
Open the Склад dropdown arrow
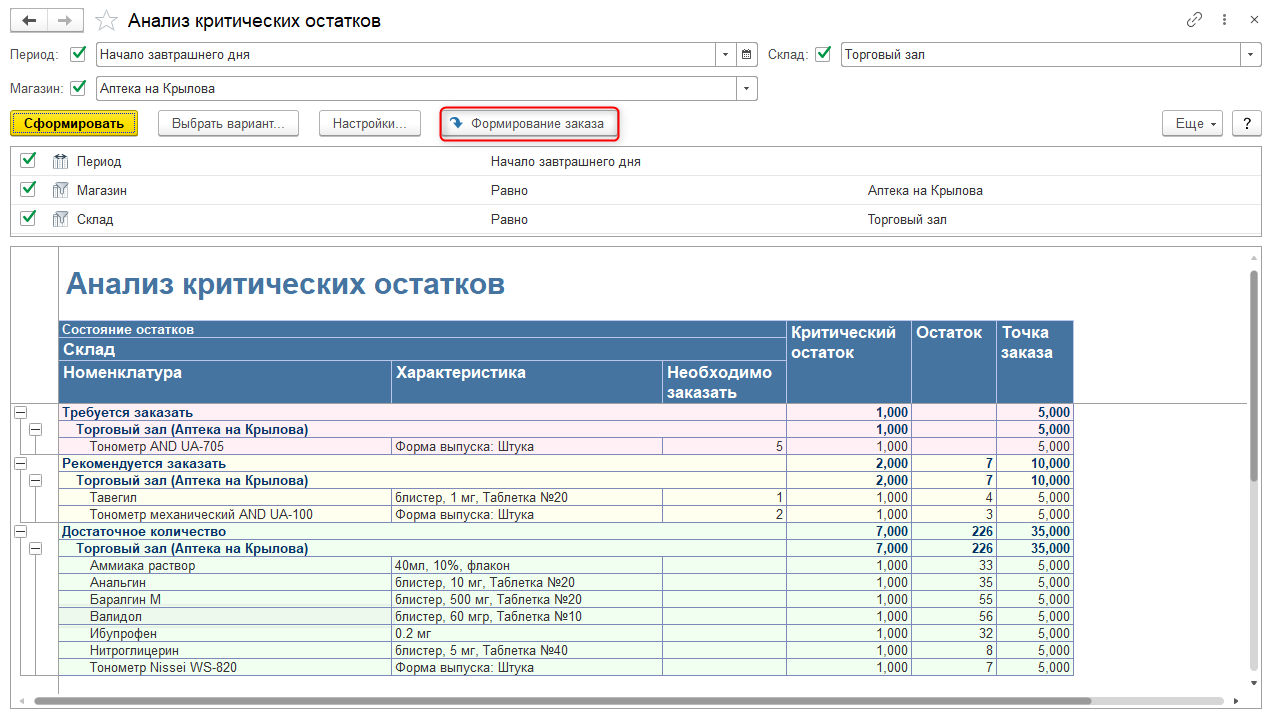pos(1251,55)
